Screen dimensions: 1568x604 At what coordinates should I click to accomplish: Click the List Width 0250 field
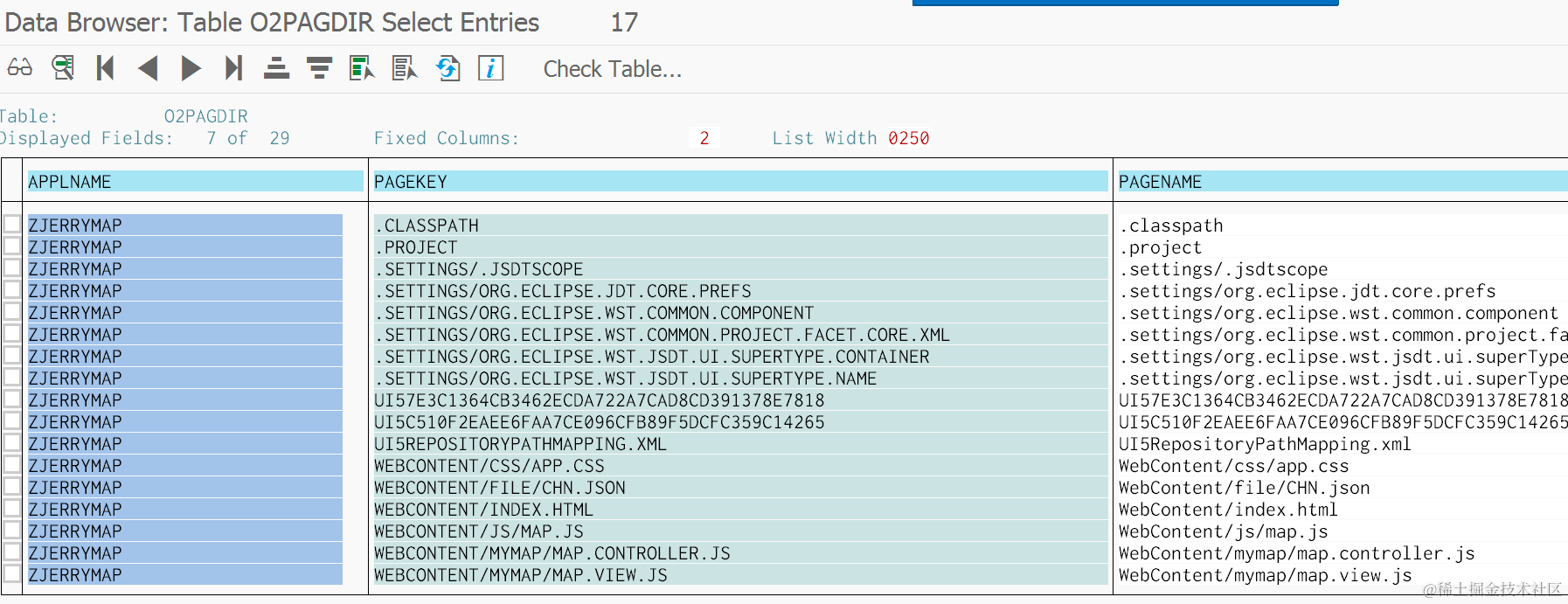tap(908, 138)
